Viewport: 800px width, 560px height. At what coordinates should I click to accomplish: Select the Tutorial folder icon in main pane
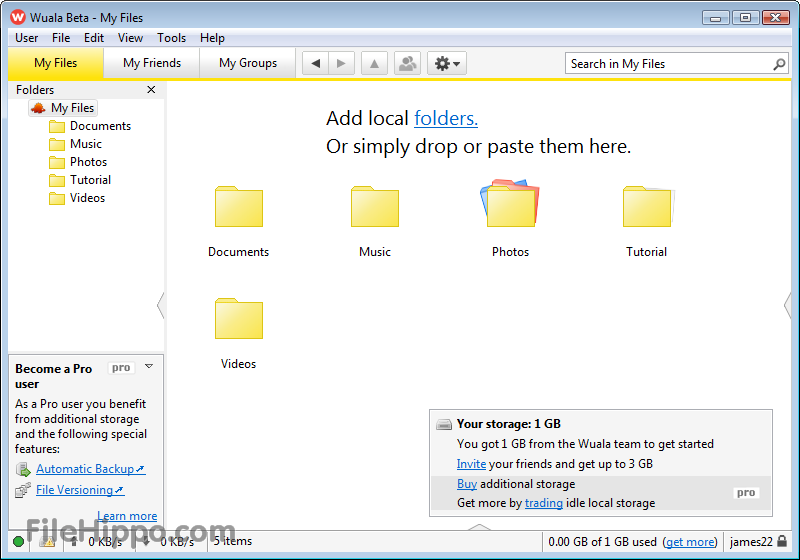click(647, 207)
